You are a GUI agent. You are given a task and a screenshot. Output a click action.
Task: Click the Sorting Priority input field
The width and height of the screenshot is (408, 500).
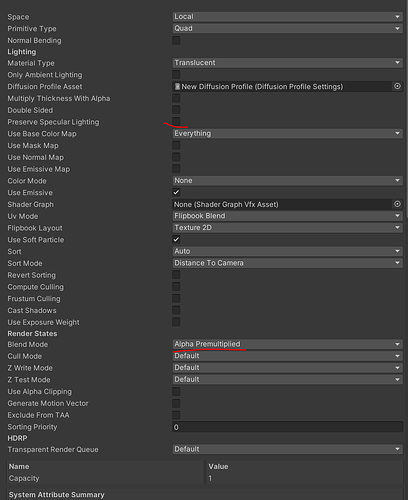[288, 427]
